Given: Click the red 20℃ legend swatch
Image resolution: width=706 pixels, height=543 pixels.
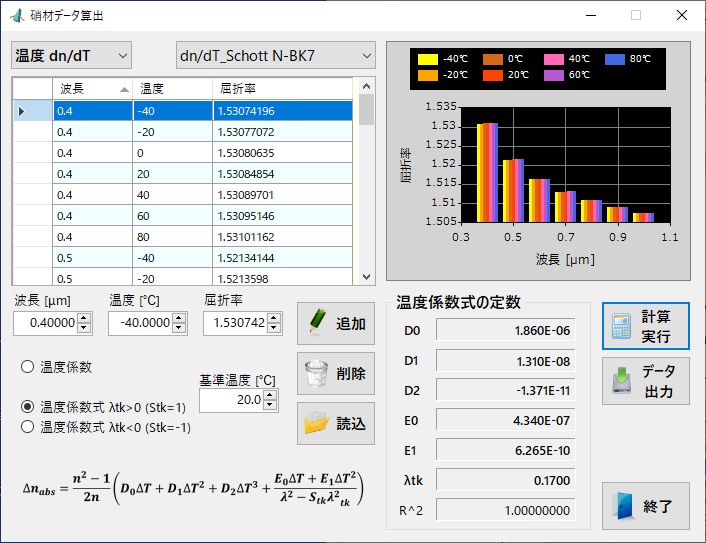Looking at the screenshot, I should pos(493,75).
